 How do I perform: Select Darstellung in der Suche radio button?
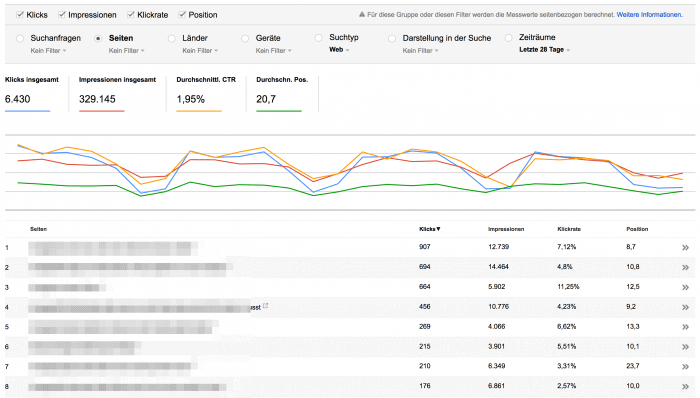392,38
